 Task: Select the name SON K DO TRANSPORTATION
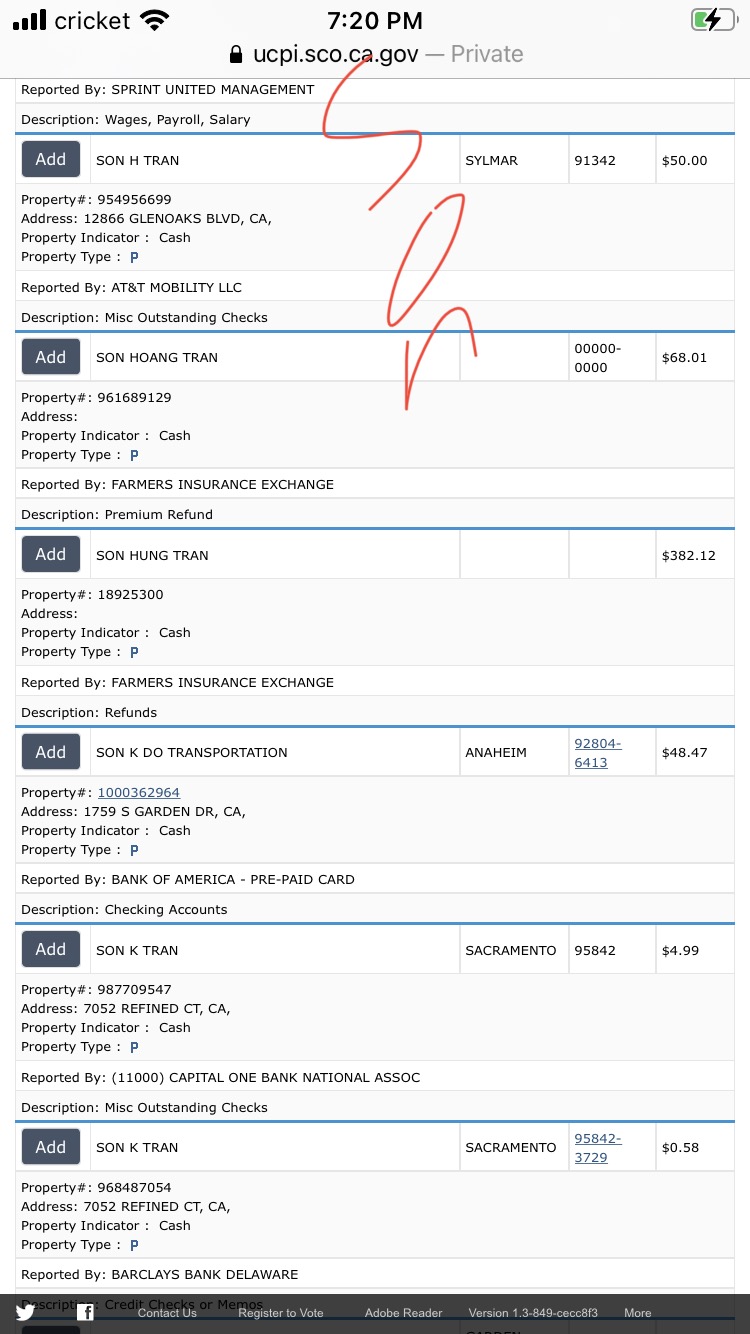192,753
